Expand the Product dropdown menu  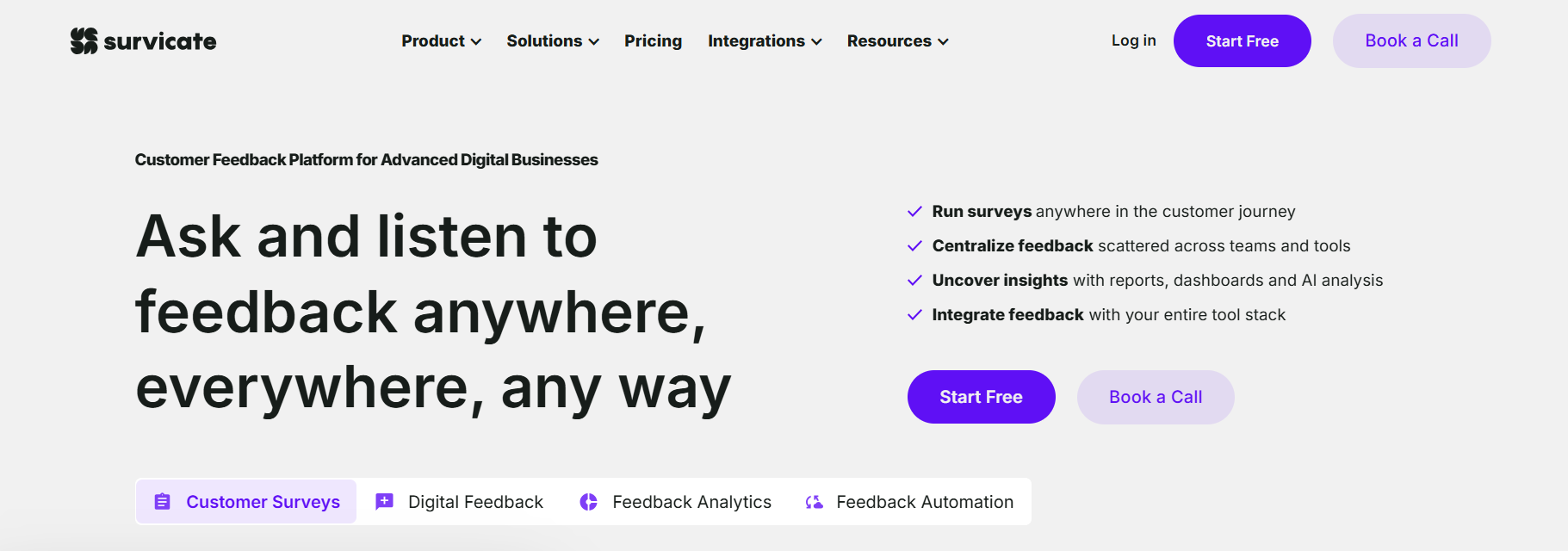(441, 41)
